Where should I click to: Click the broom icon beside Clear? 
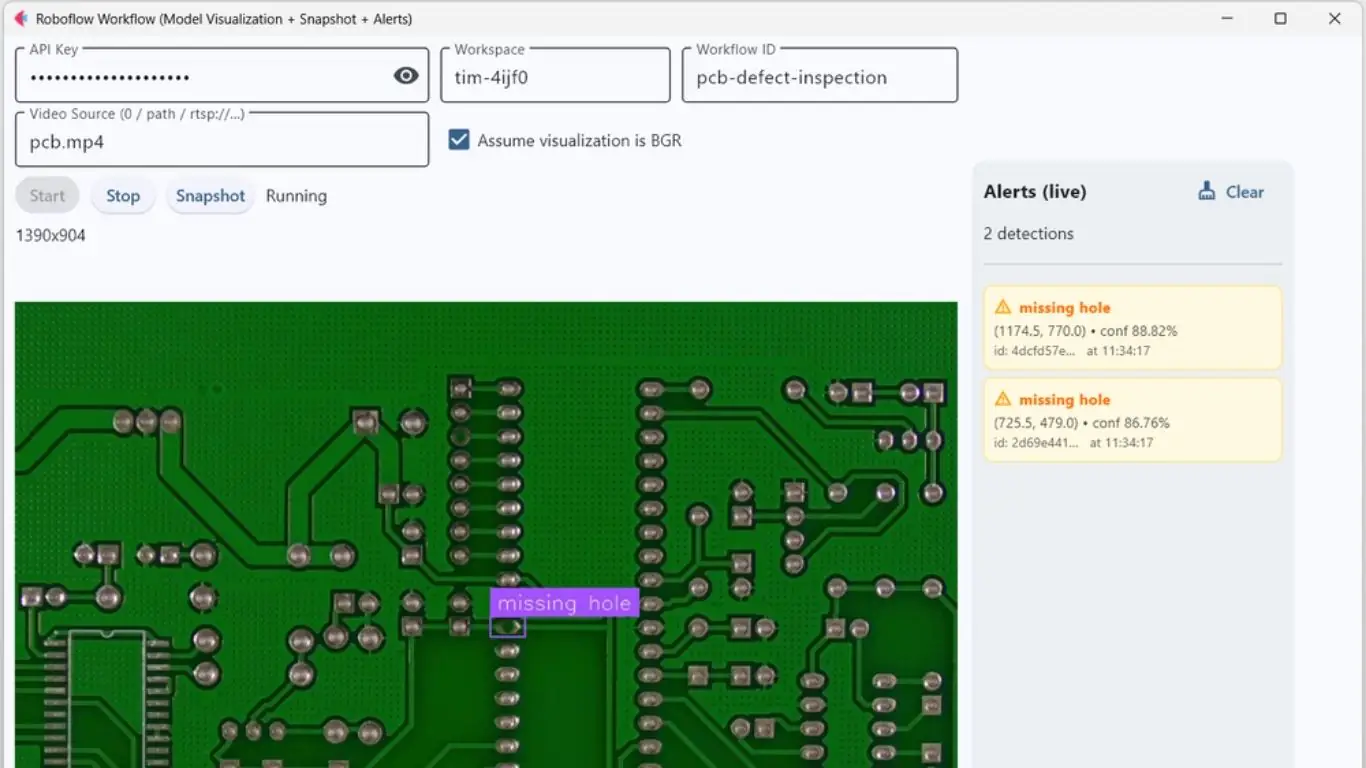1207,192
